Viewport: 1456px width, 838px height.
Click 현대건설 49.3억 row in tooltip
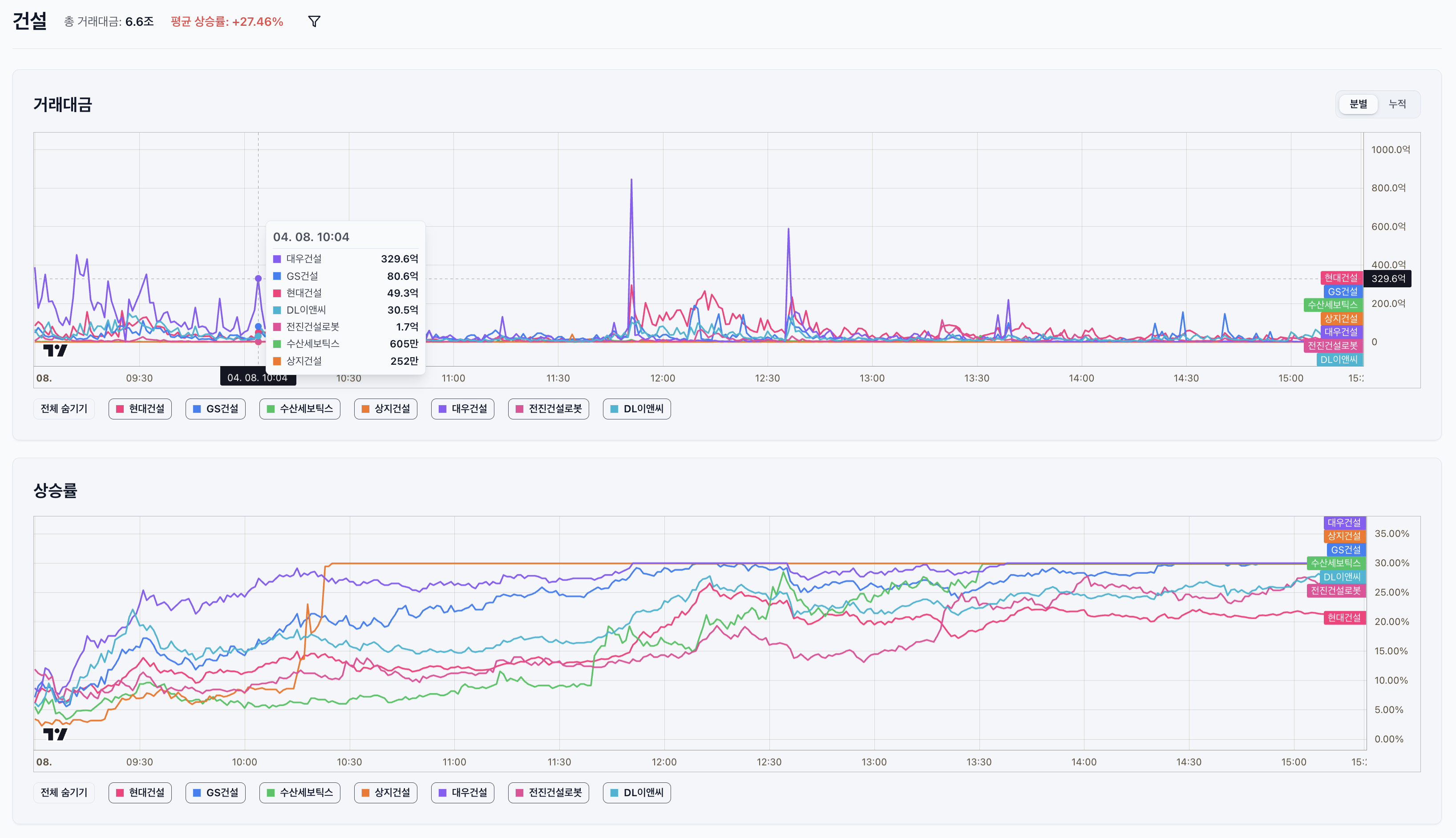(x=345, y=293)
